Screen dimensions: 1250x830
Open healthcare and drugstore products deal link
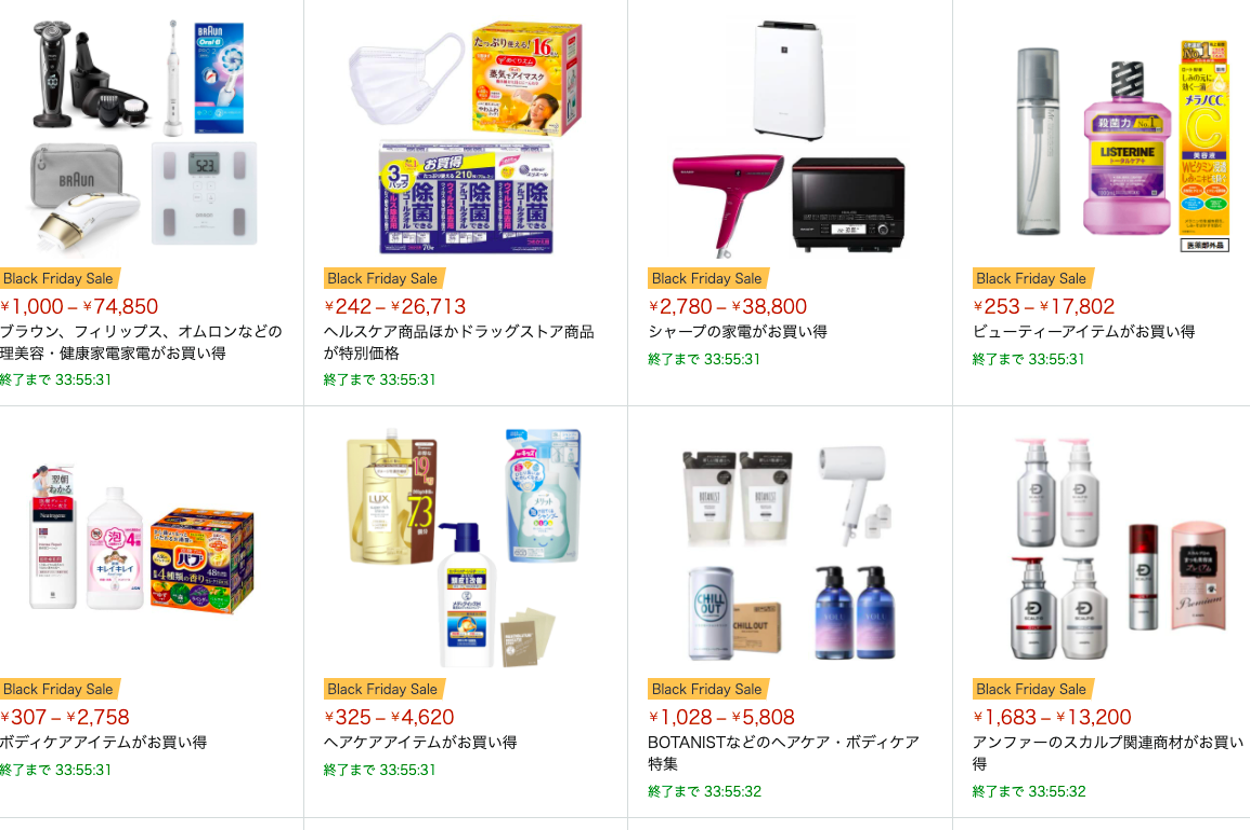coord(459,343)
